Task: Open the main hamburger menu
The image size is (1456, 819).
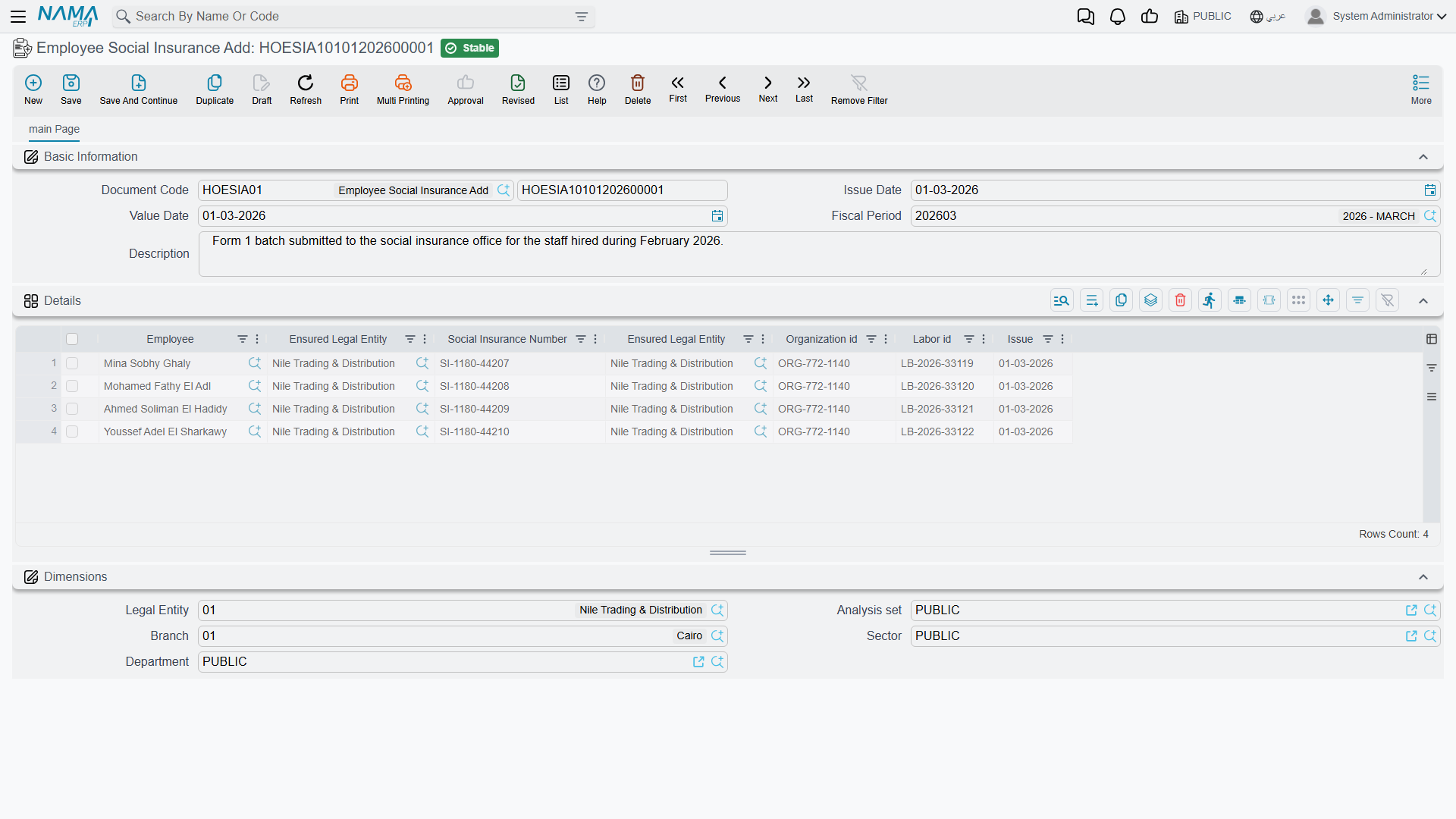Action: click(x=18, y=17)
